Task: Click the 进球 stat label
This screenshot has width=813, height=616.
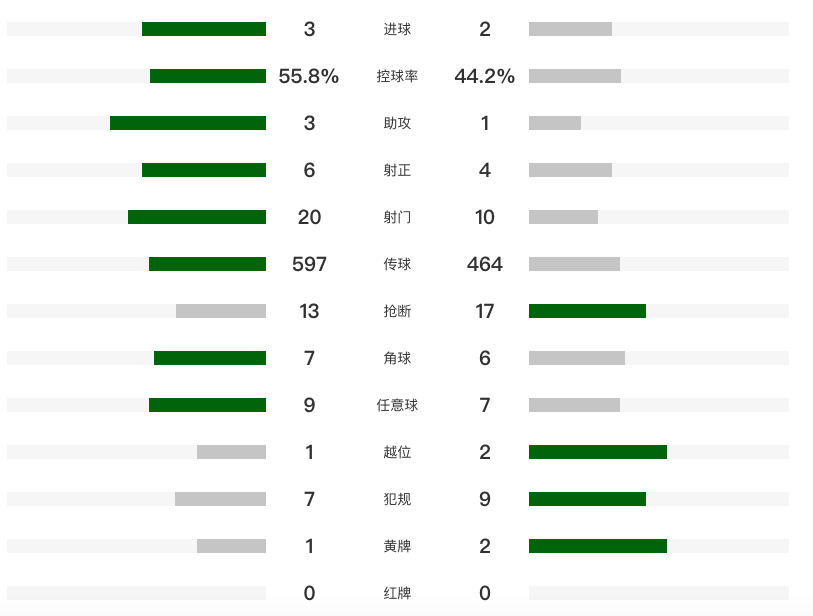Action: pyautogui.click(x=397, y=29)
